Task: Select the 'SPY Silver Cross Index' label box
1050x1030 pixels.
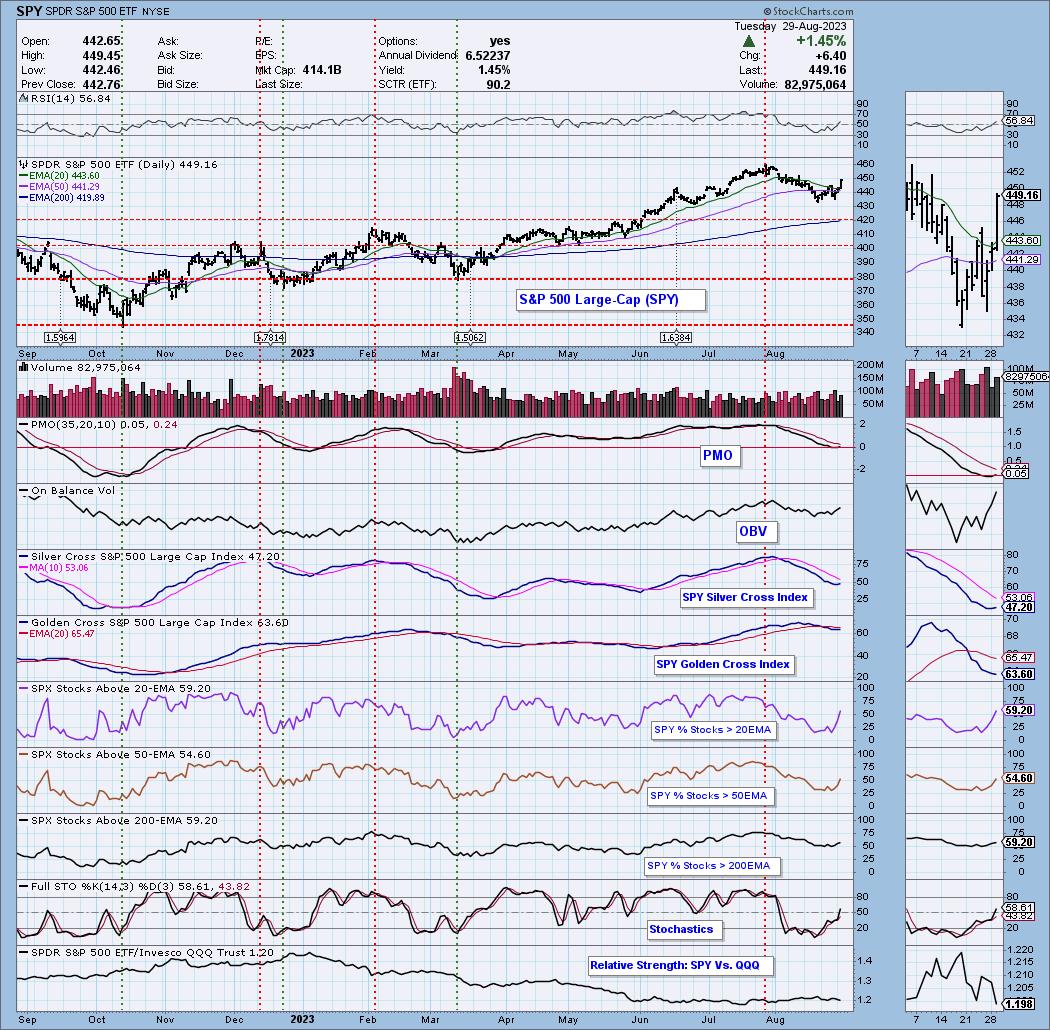Action: [745, 597]
